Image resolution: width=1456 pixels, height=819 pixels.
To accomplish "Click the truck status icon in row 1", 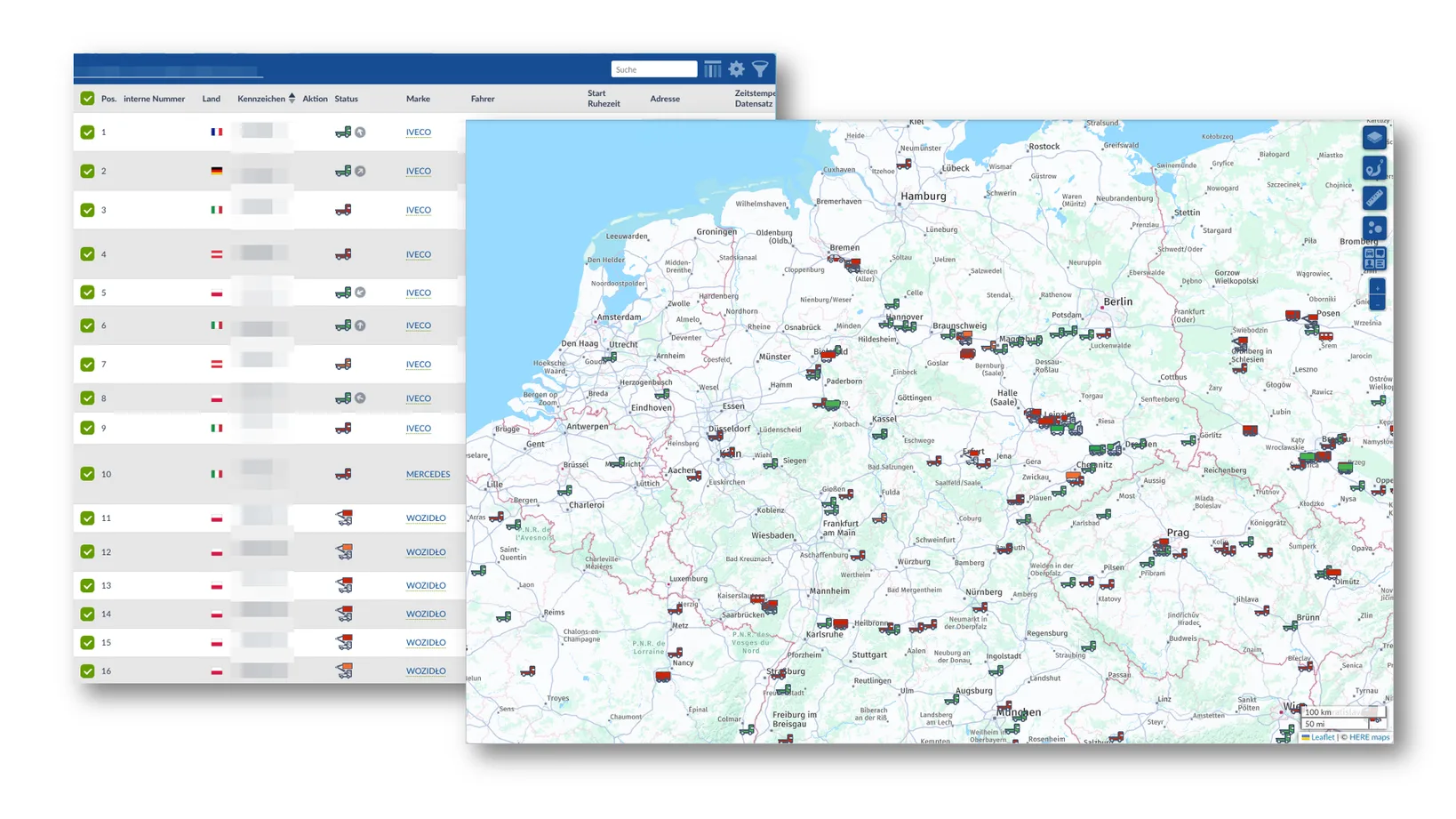I will click(343, 132).
